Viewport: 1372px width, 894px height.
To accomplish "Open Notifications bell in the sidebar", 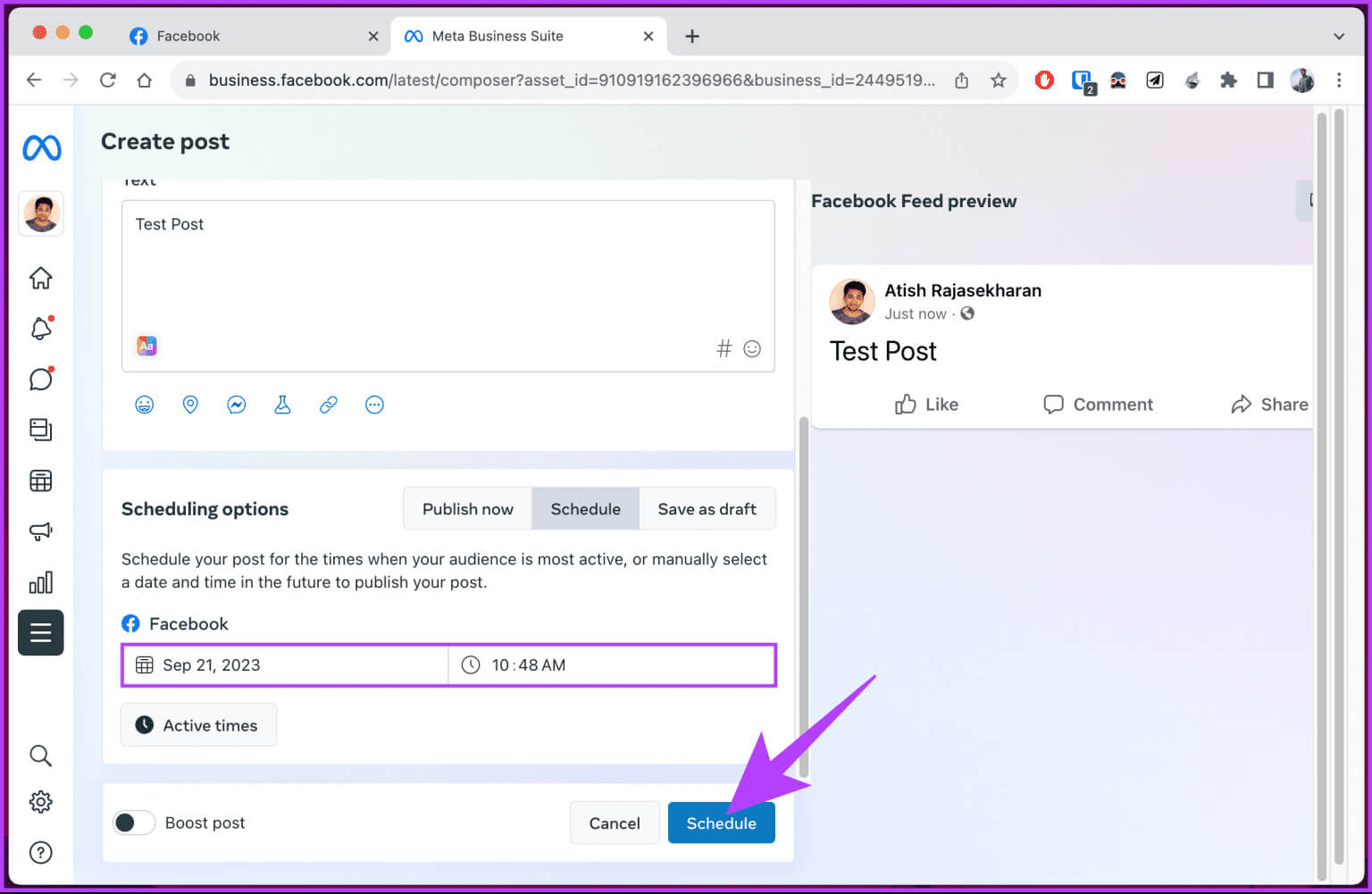I will 41,329.
